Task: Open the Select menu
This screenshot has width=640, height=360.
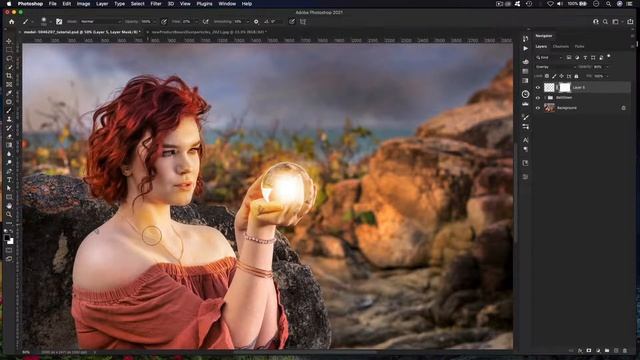Action: [138, 4]
